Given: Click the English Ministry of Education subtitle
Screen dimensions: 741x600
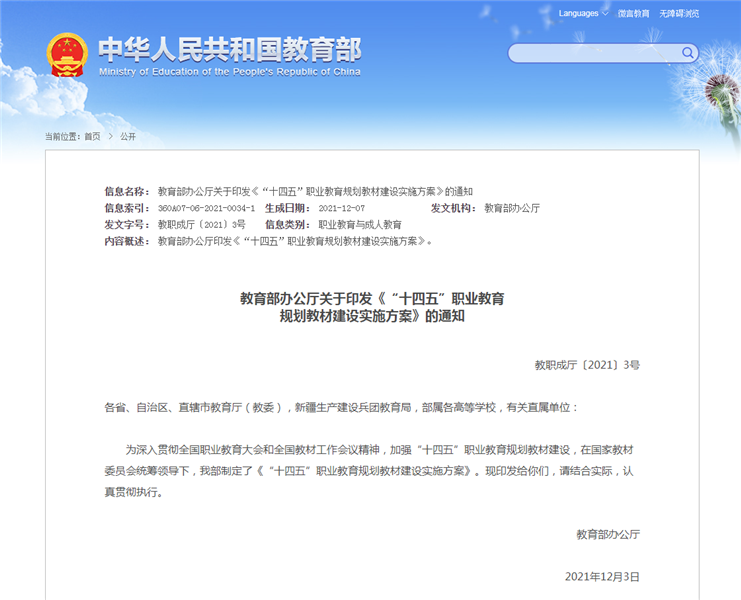Looking at the screenshot, I should [x=230, y=72].
